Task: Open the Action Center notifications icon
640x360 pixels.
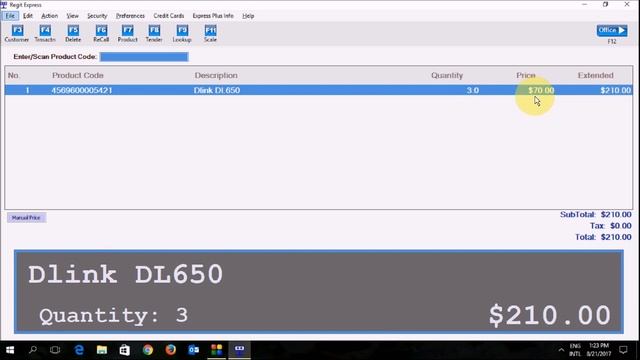Action: 623,350
